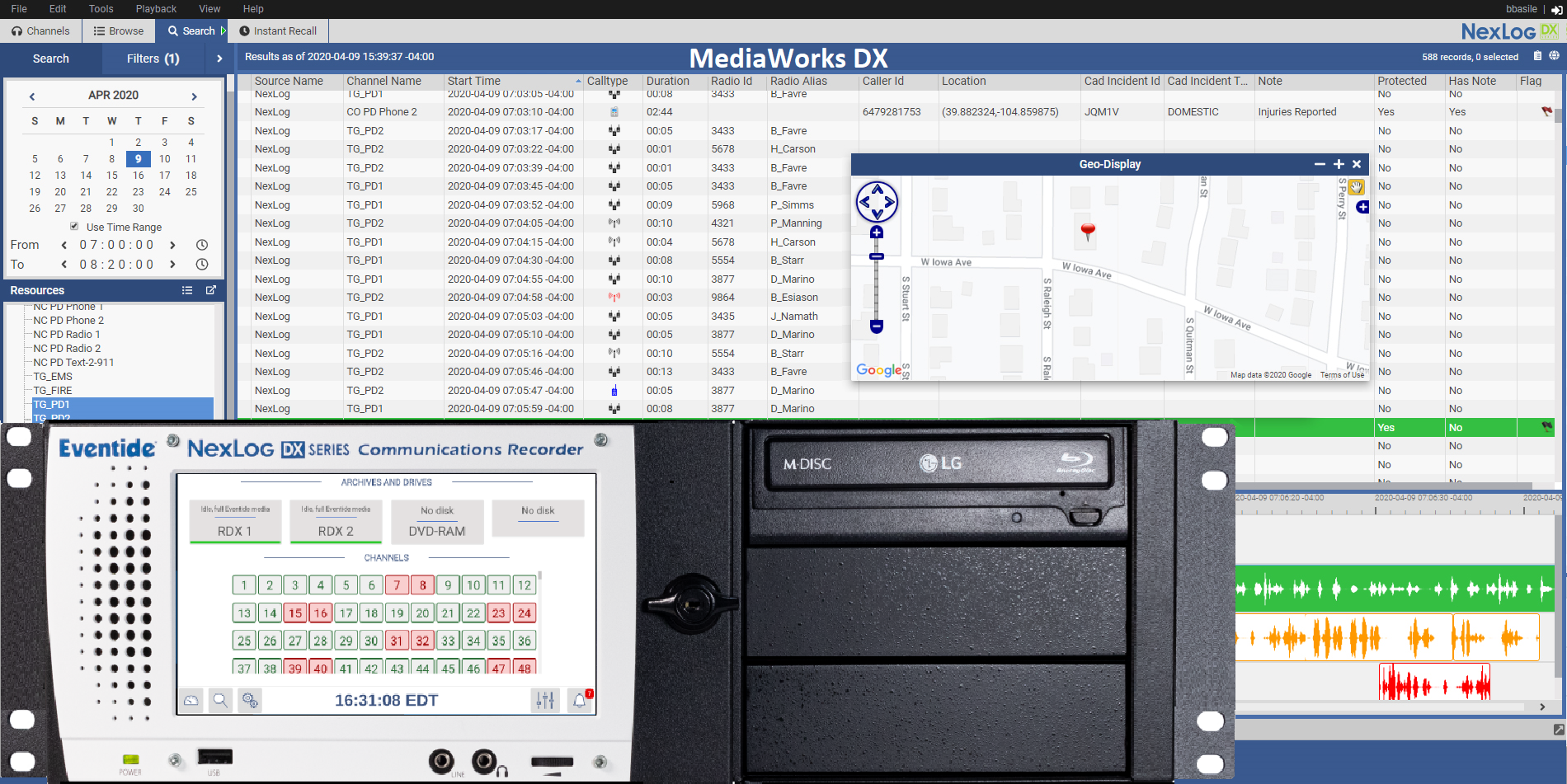Select April 15 in the calendar
Screen dimensions: 1567x784
pos(112,176)
